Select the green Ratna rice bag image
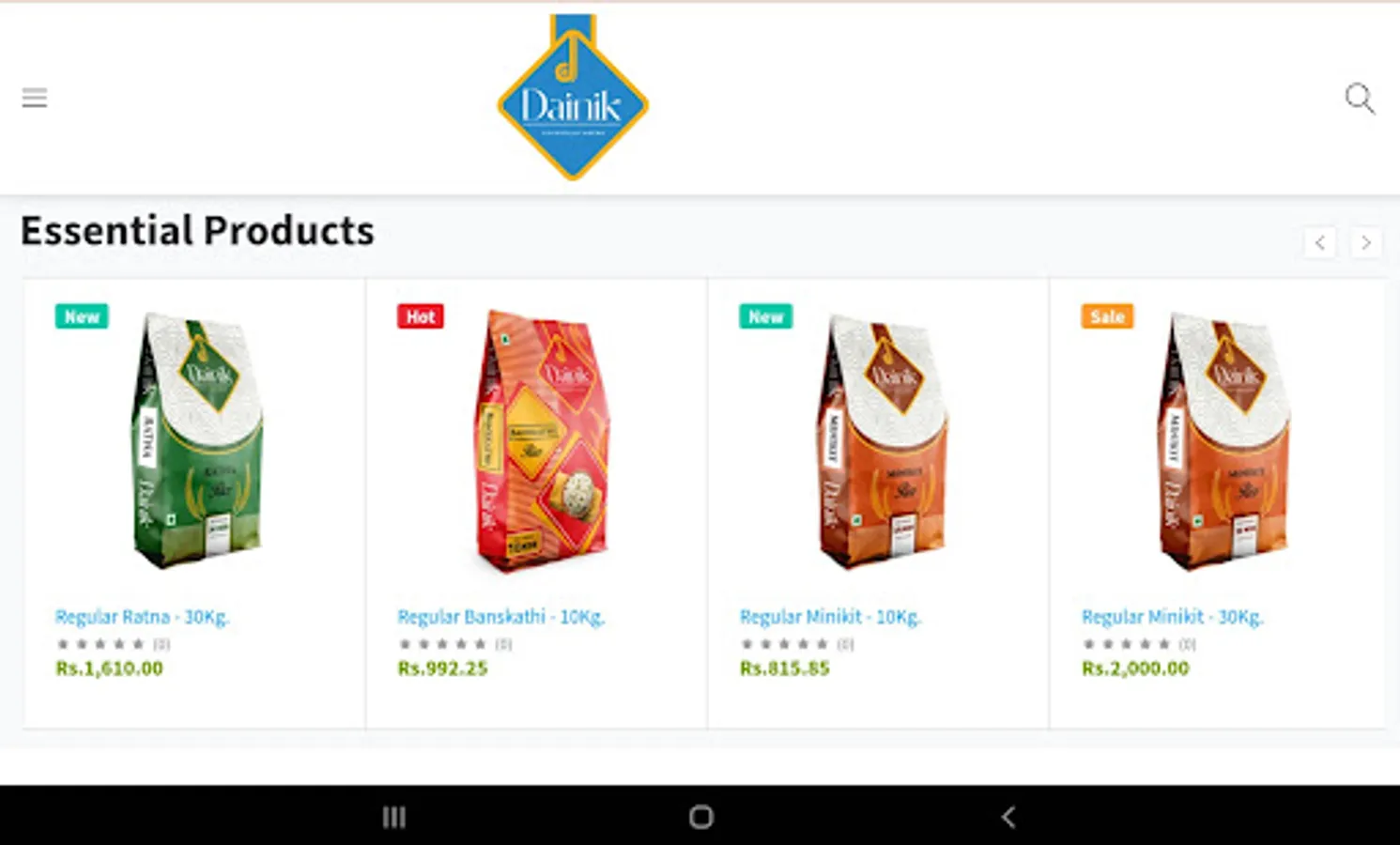 click(x=196, y=440)
